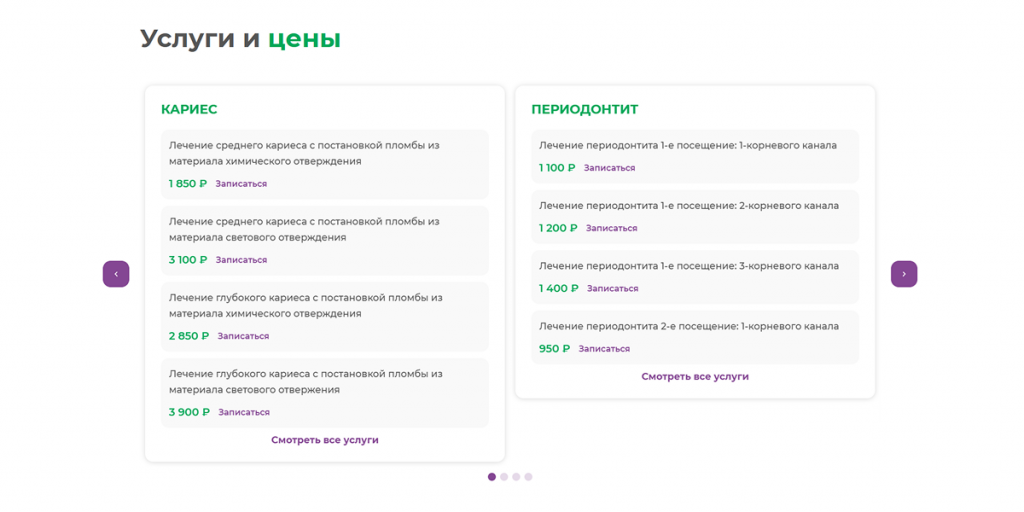Click the ПЕРИОДОНТИТ card heading

[584, 109]
